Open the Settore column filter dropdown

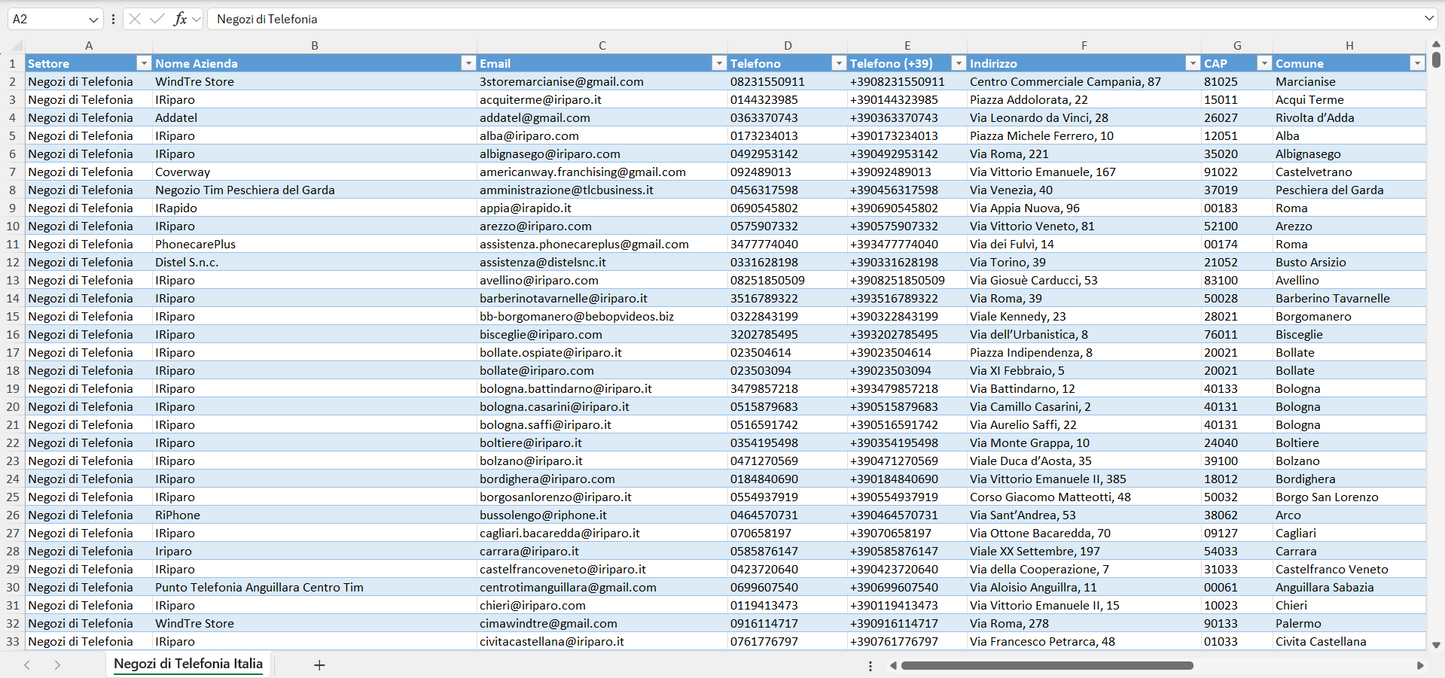pos(143,63)
